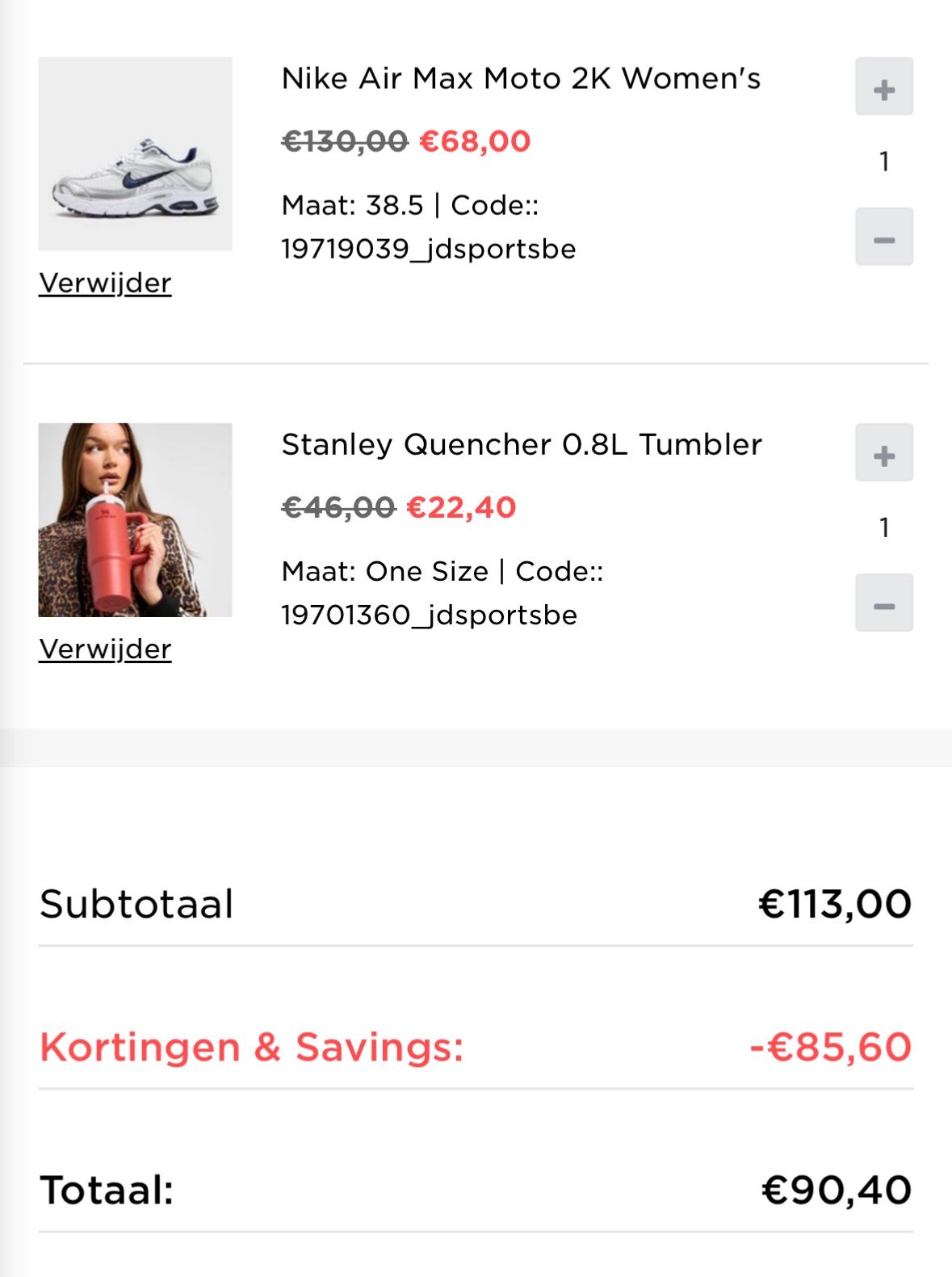
Task: Select the discounted price €68,00
Action: click(475, 141)
